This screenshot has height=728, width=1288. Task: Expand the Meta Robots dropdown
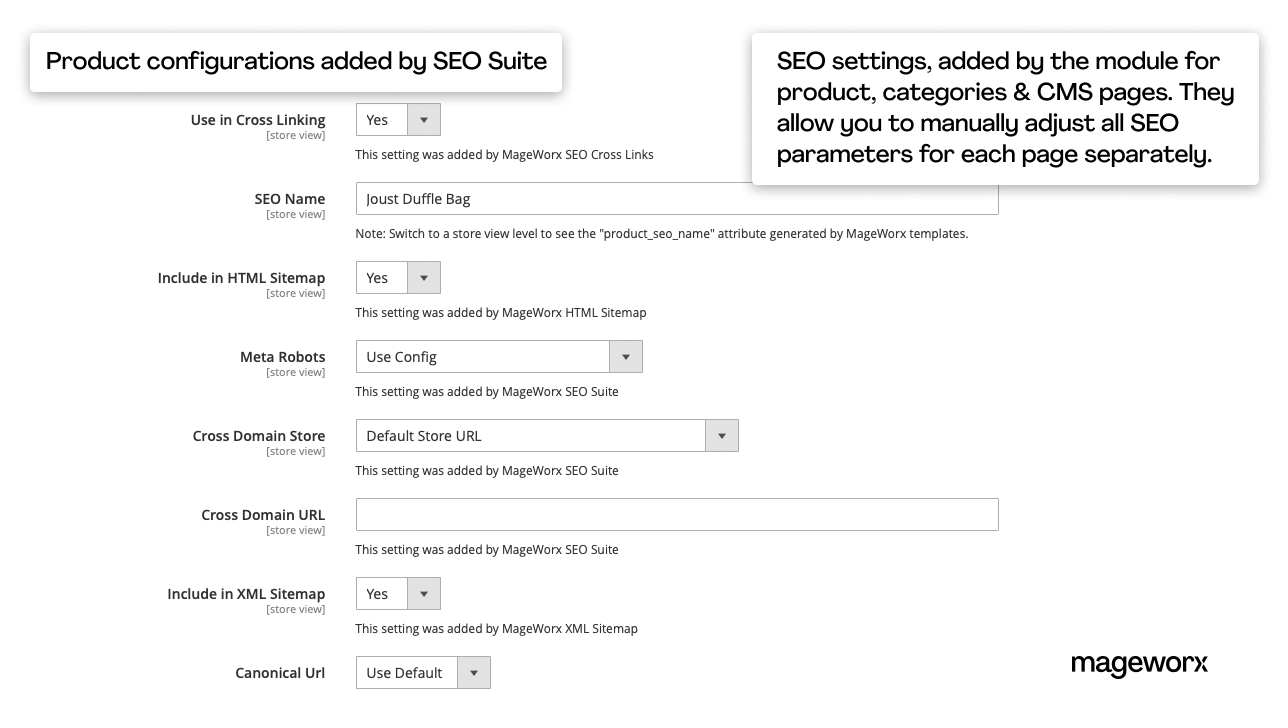(626, 356)
